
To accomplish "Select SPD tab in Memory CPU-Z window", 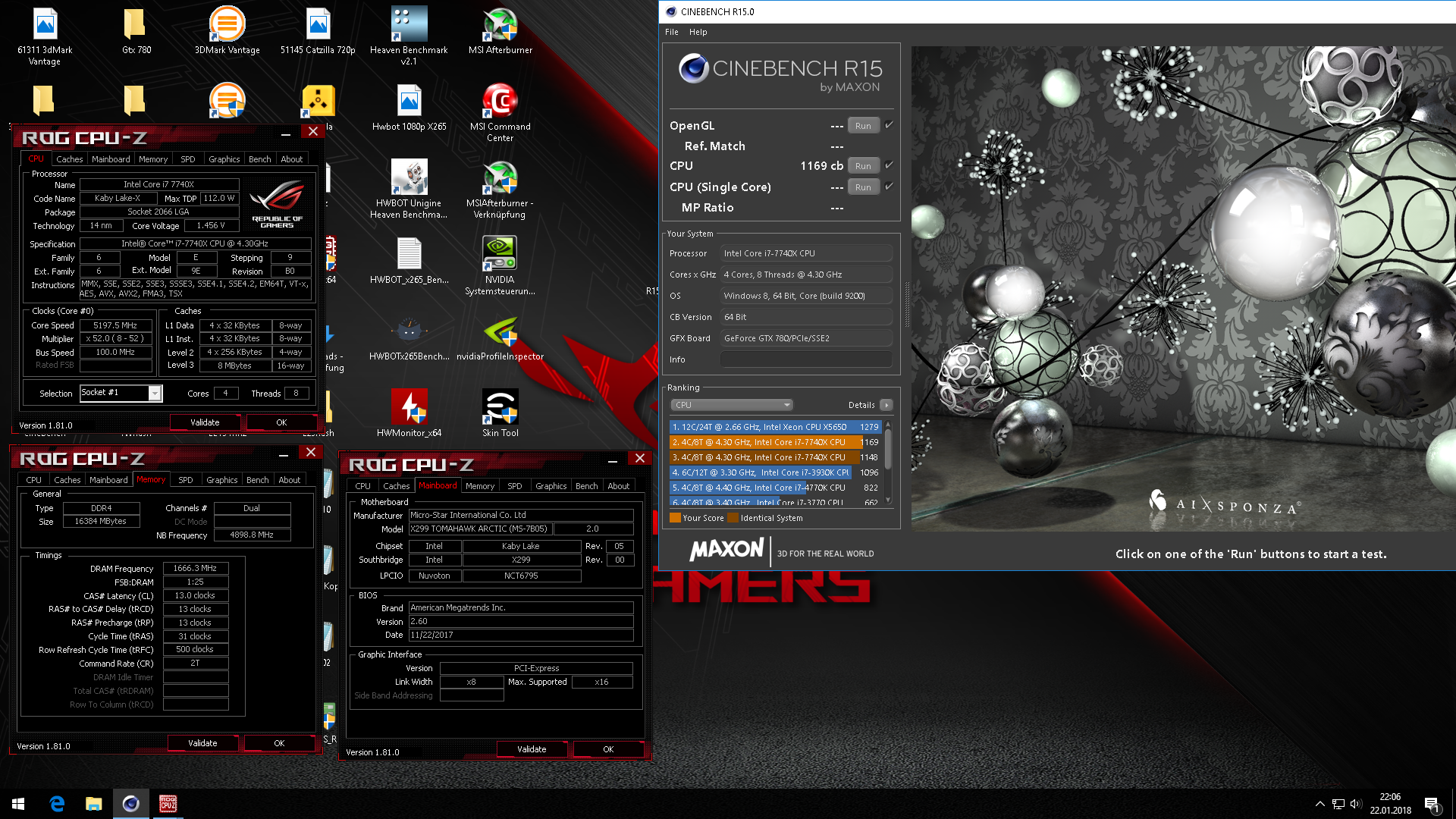I will pyautogui.click(x=186, y=480).
